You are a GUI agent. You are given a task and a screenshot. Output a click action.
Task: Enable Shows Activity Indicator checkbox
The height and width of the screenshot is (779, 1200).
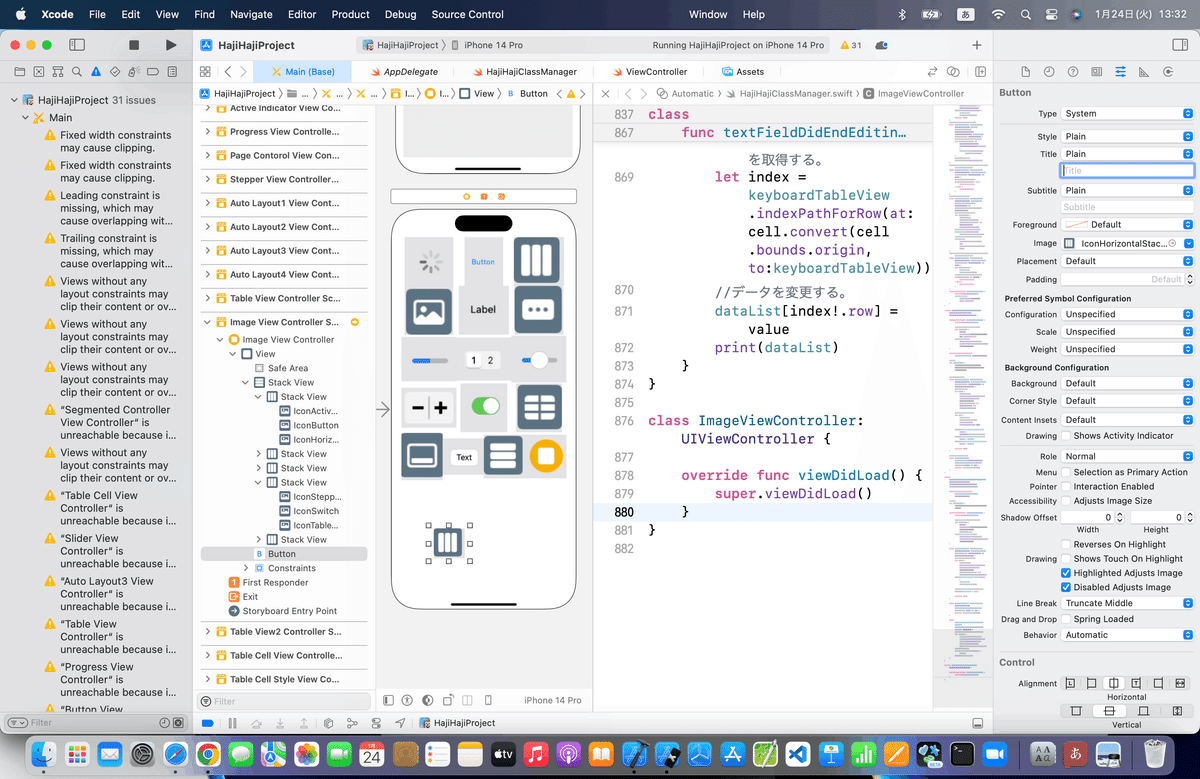(x=1066, y=436)
